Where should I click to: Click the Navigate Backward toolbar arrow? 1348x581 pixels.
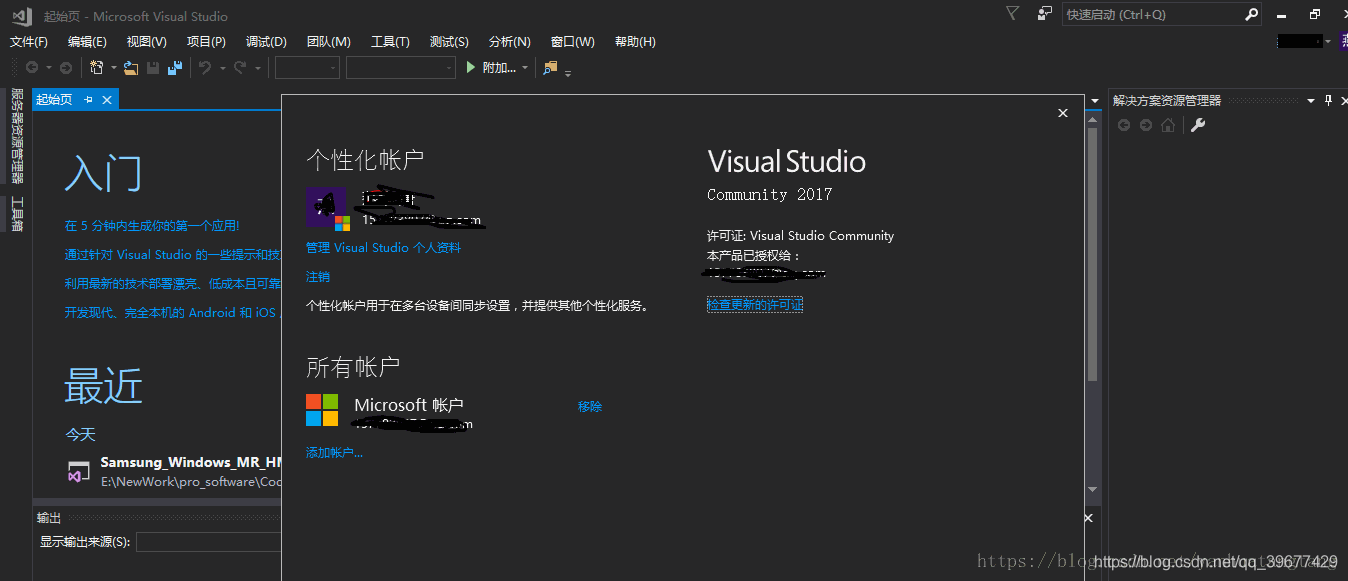click(x=32, y=68)
